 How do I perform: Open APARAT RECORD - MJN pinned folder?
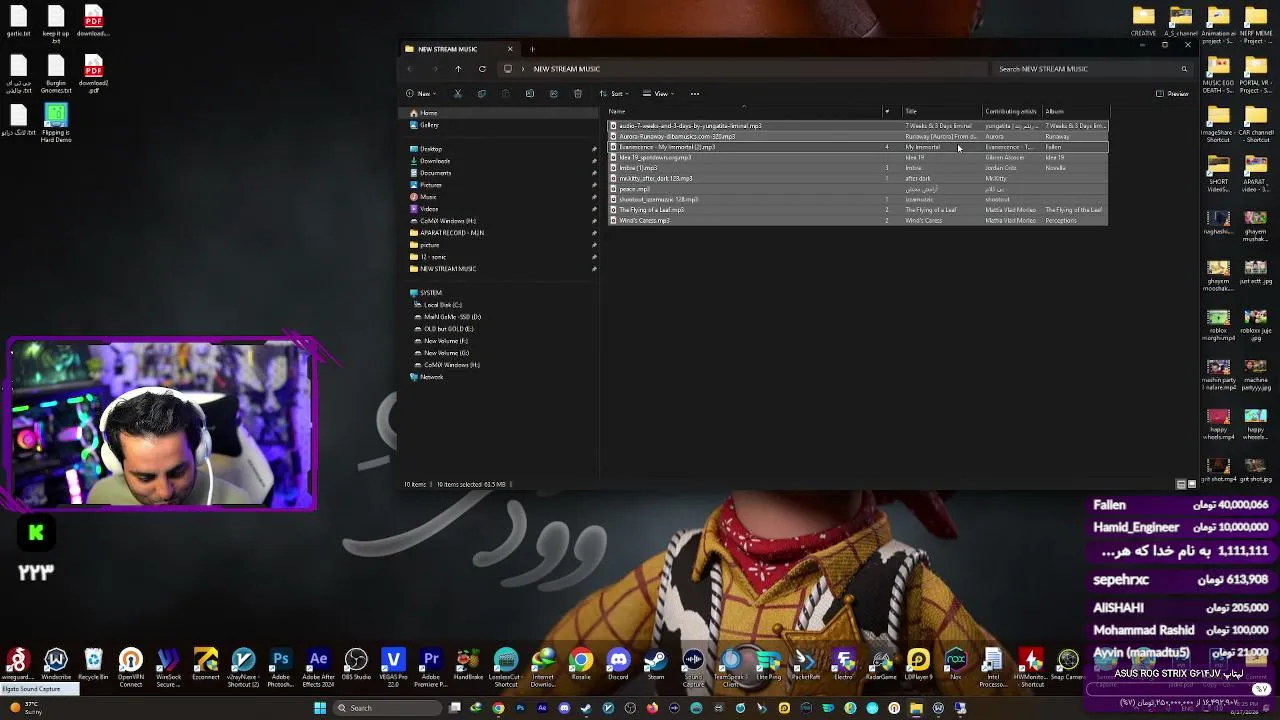pyautogui.click(x=448, y=233)
